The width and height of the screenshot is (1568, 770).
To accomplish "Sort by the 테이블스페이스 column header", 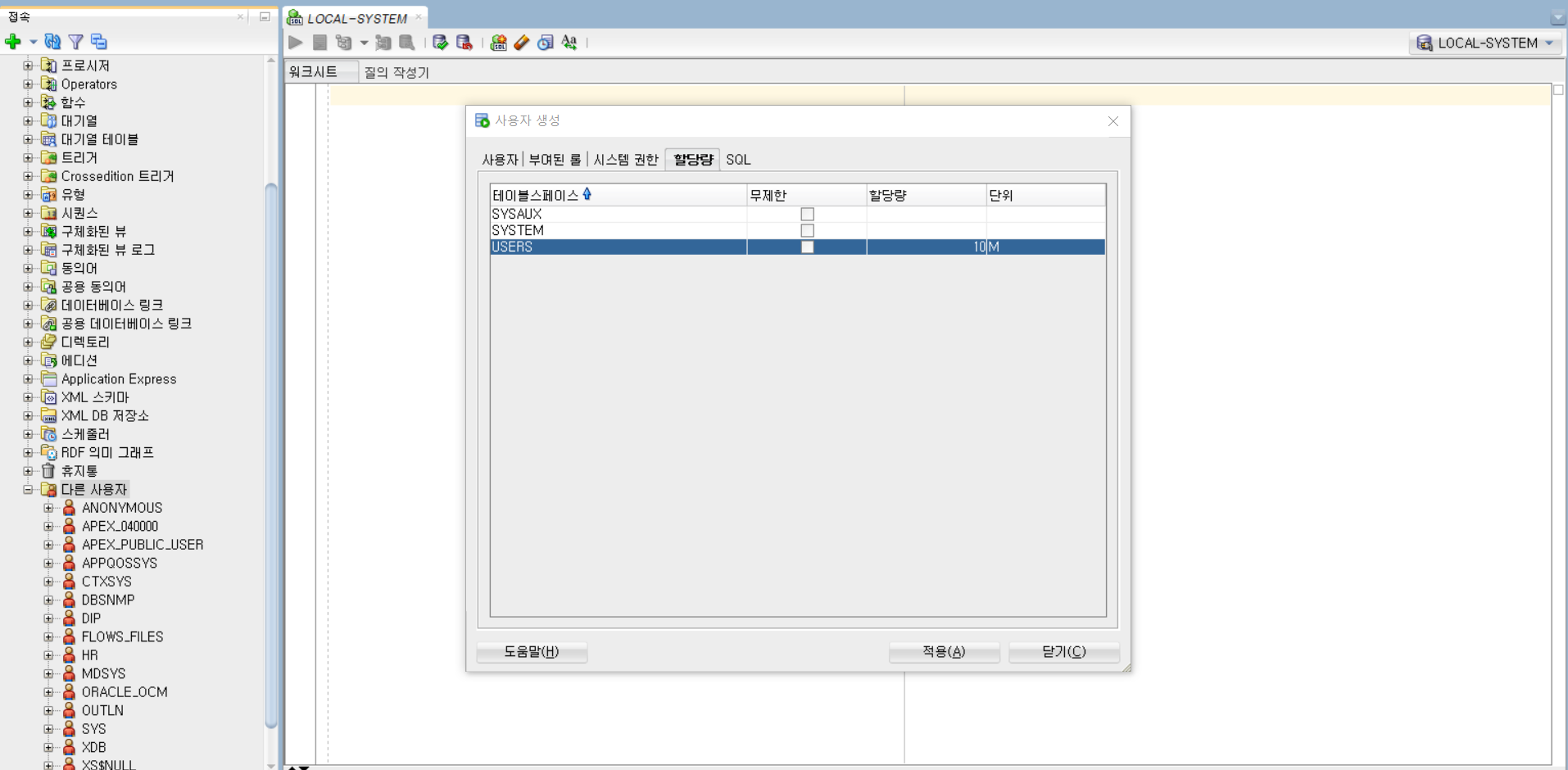I will pos(619,195).
